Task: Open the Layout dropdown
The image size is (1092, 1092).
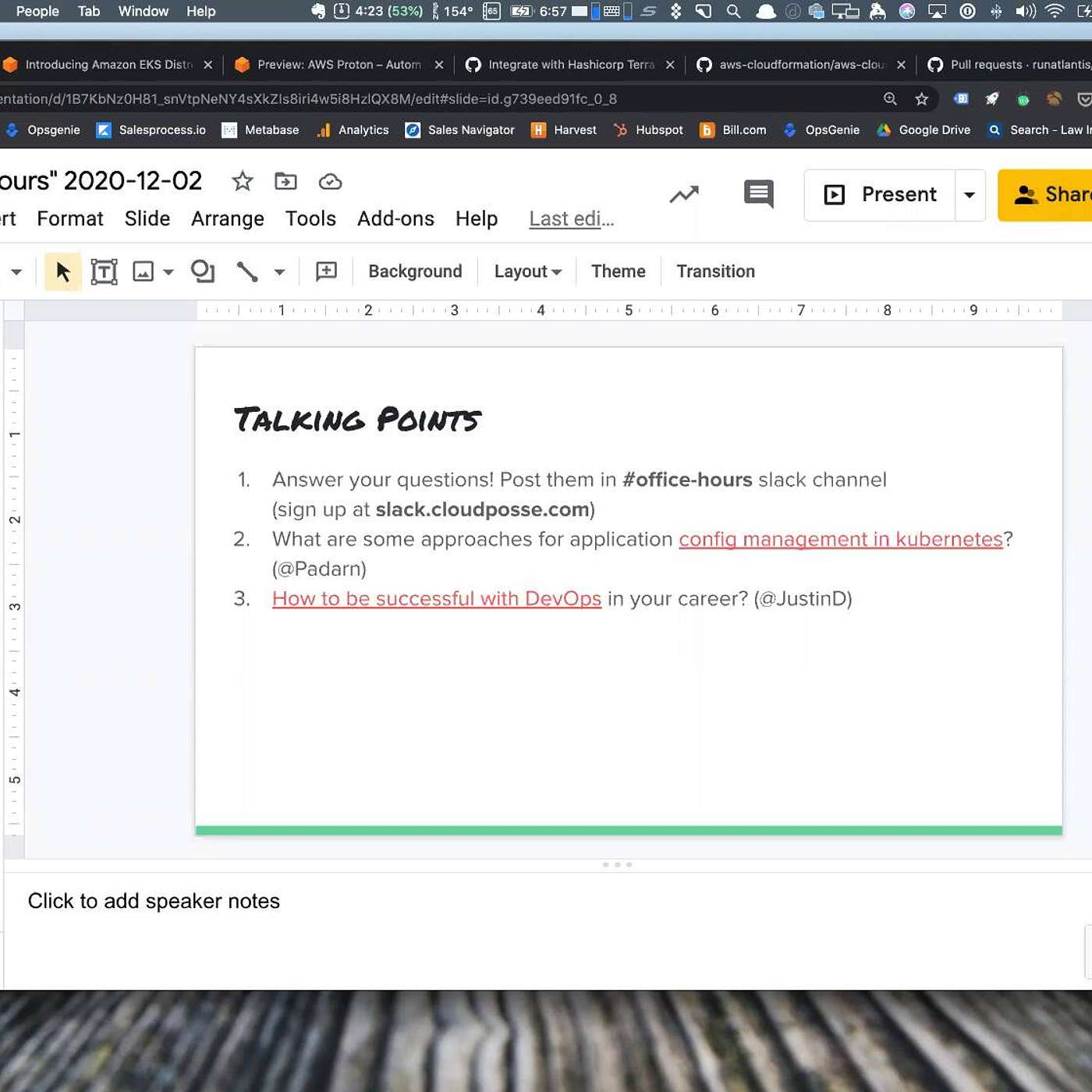Action: (527, 271)
